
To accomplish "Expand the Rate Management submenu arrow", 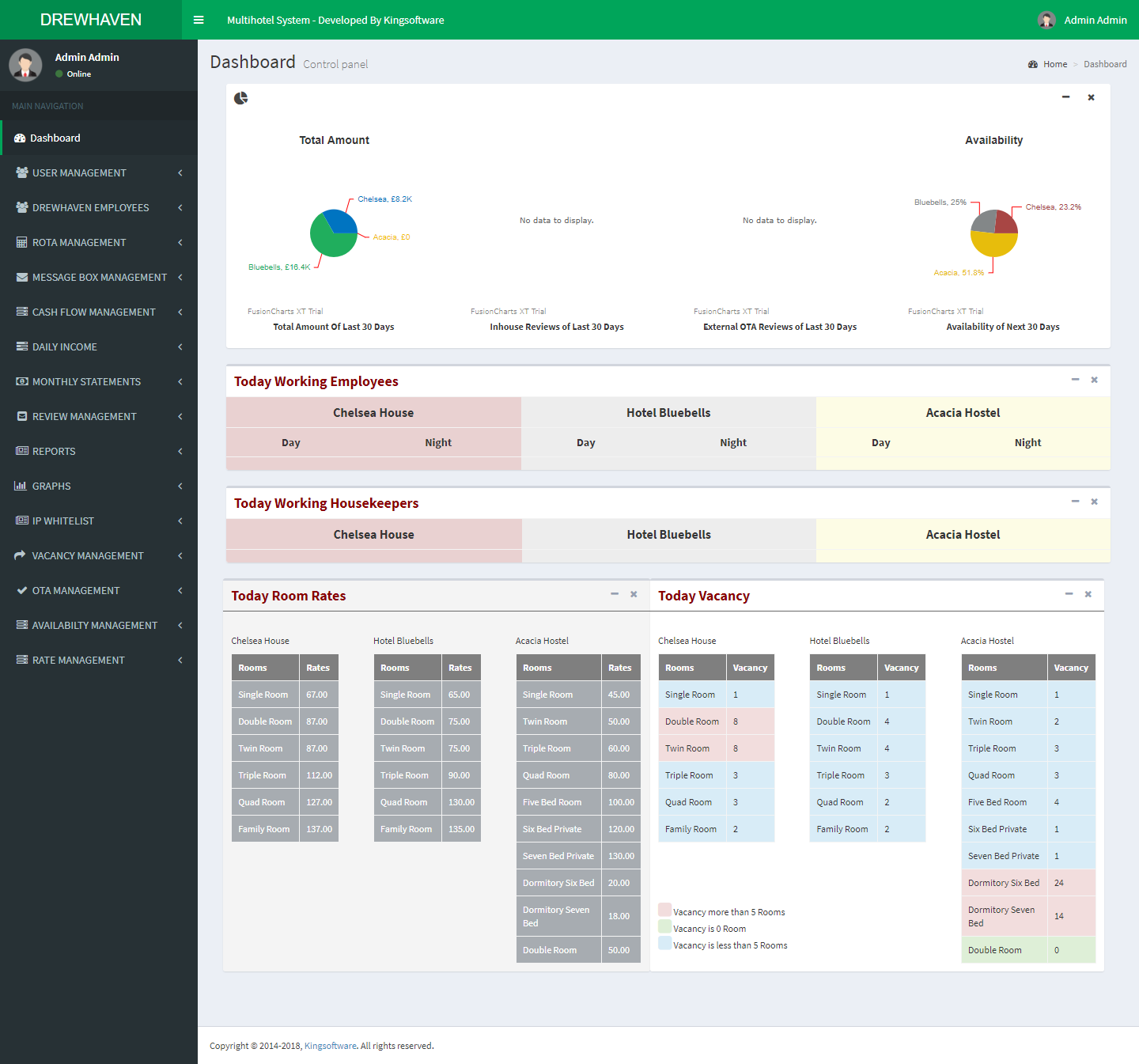I will pos(180,660).
